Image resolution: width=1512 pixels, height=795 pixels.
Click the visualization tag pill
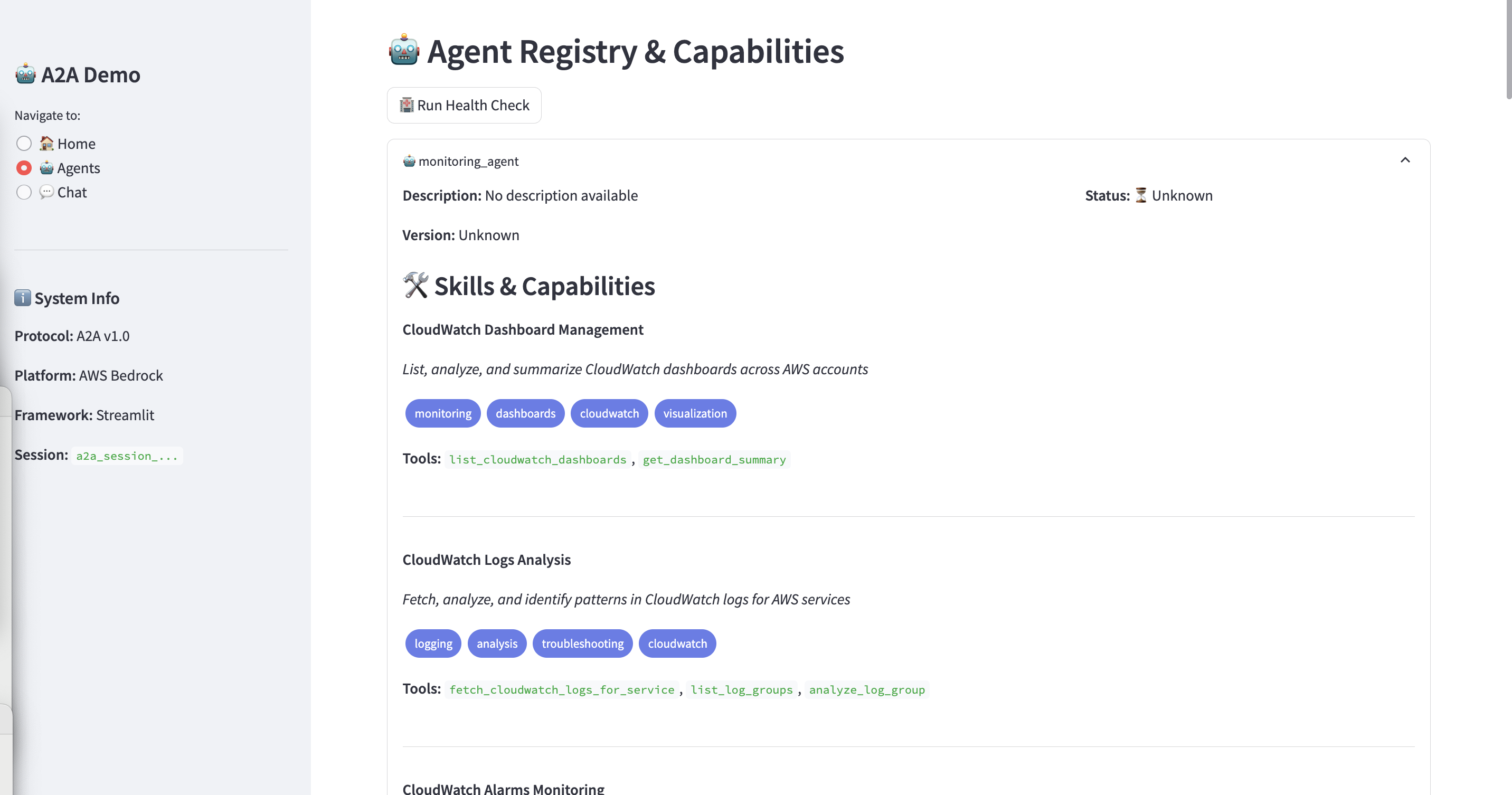pyautogui.click(x=695, y=413)
